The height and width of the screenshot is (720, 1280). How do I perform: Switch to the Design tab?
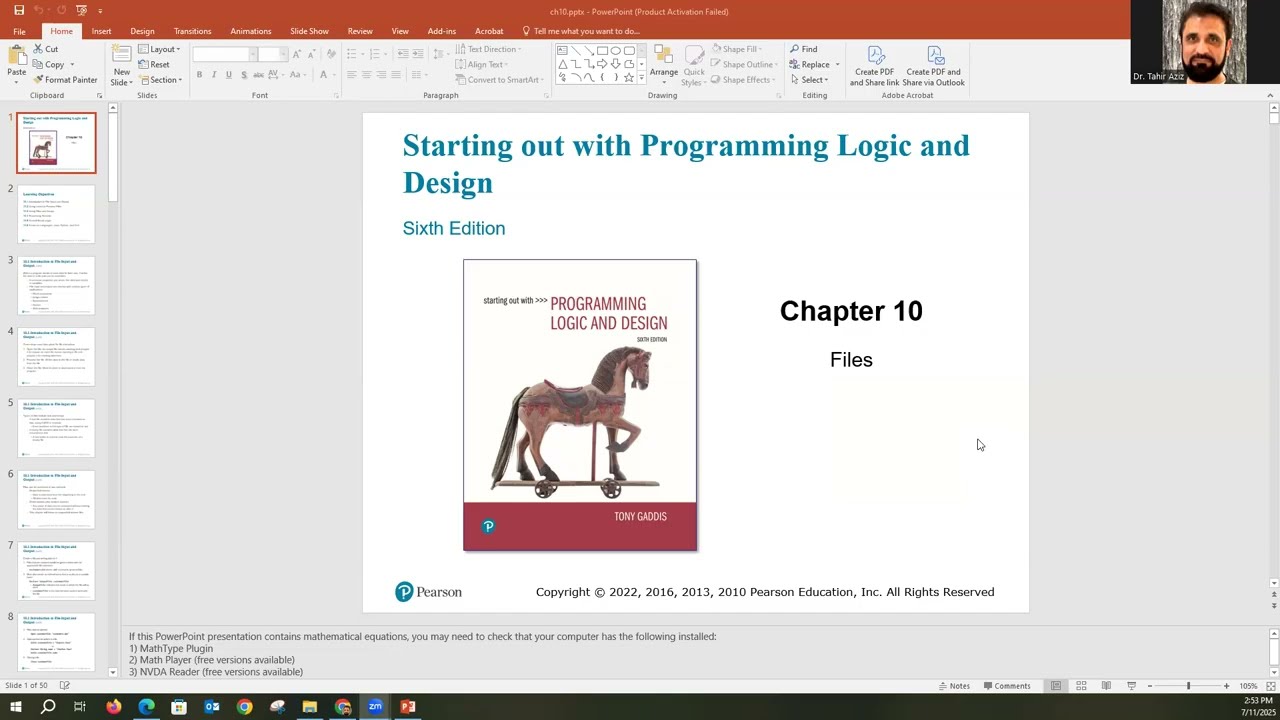142,31
